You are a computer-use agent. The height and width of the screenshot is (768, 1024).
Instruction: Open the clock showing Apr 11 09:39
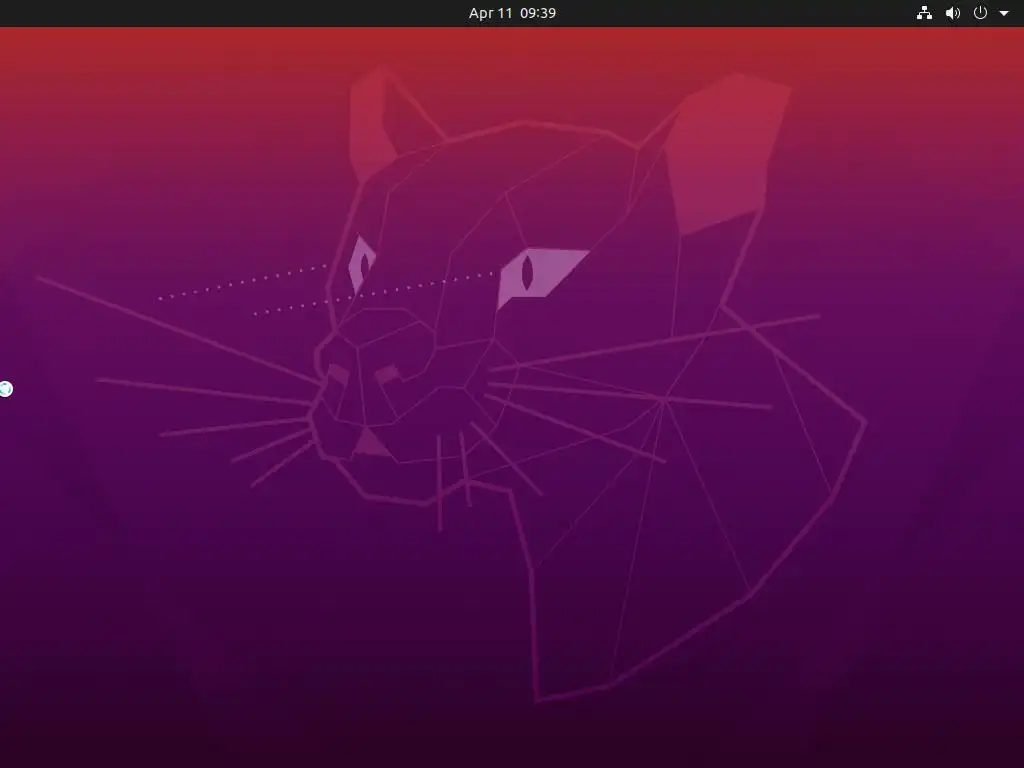pos(512,13)
